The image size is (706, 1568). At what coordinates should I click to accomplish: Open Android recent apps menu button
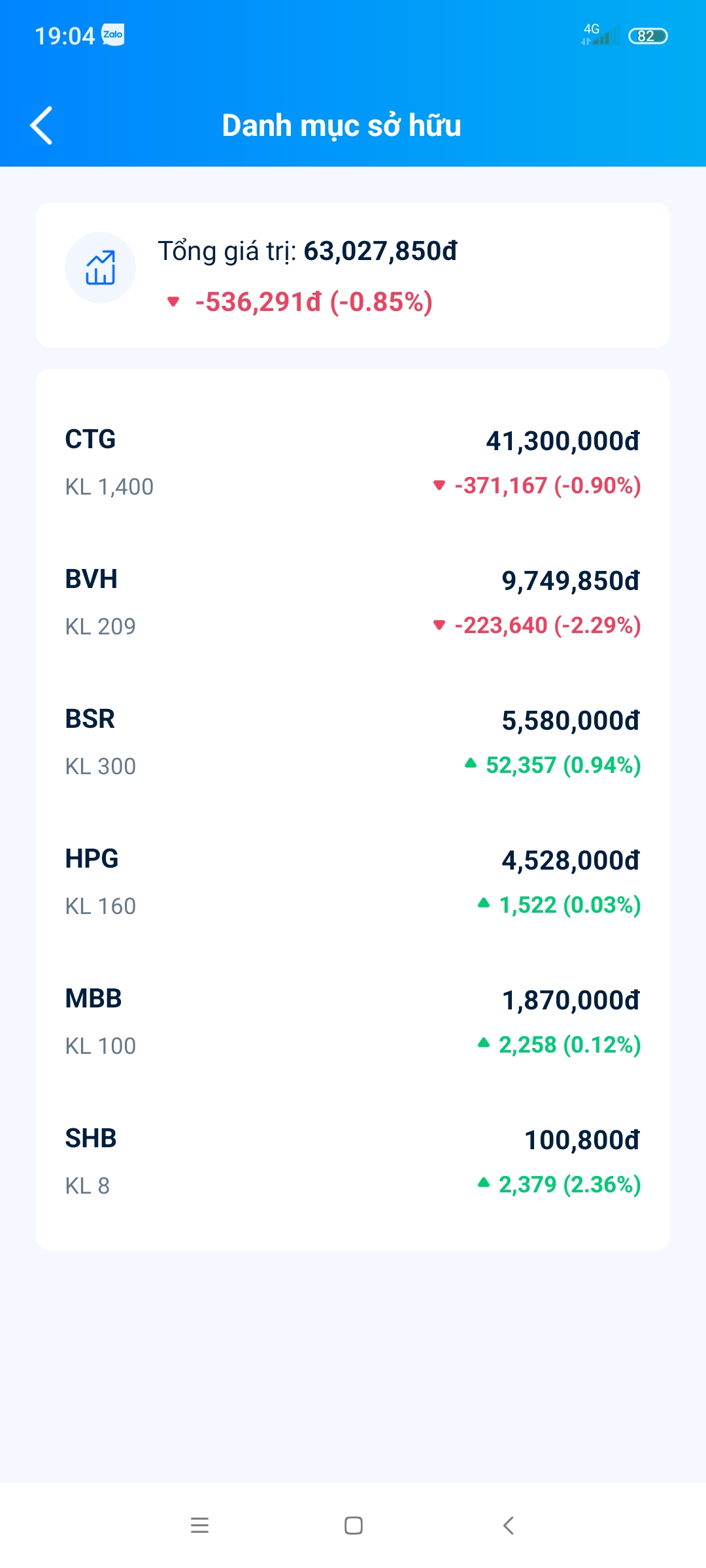point(199,1526)
